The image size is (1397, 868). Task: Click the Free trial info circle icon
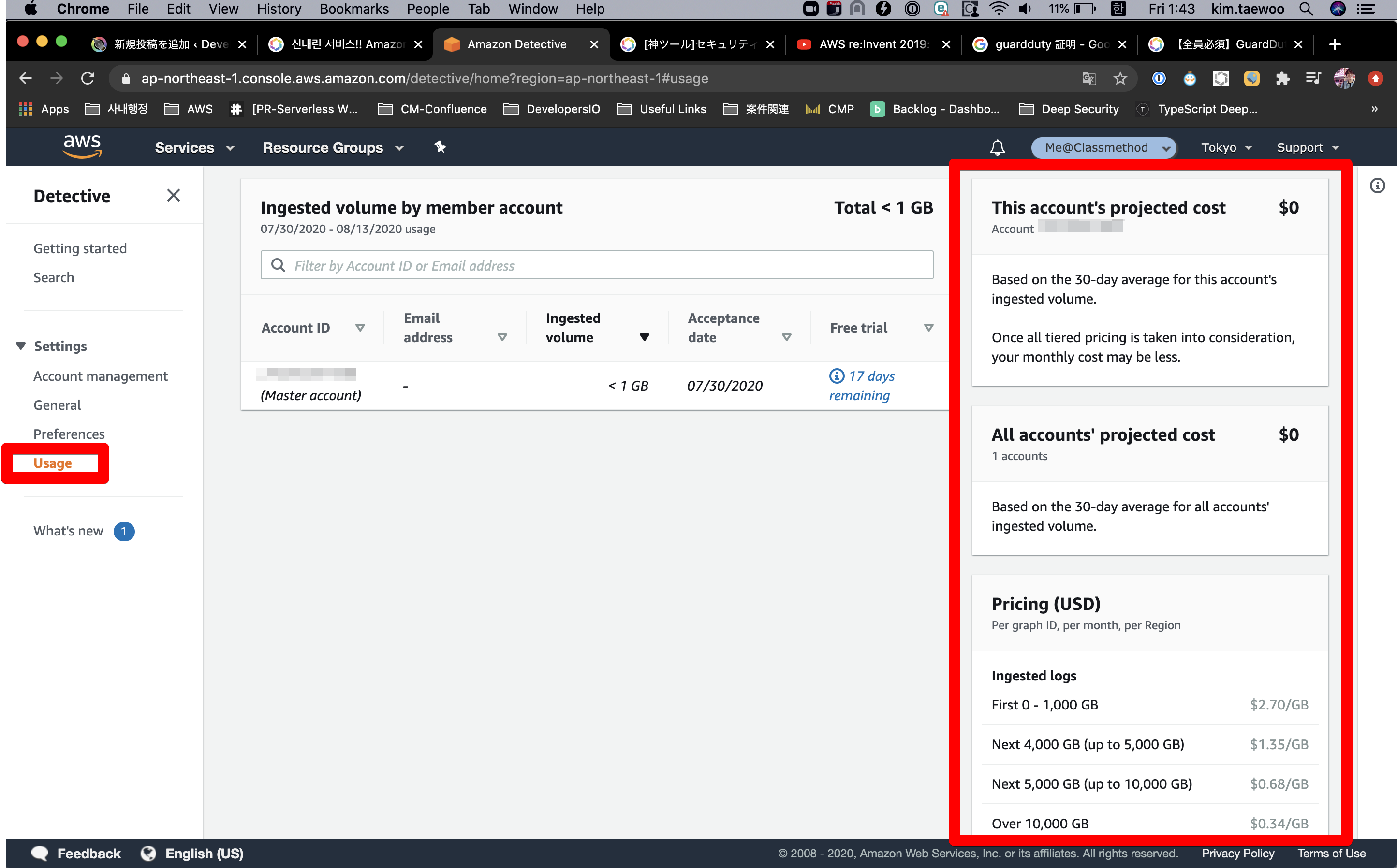click(837, 376)
